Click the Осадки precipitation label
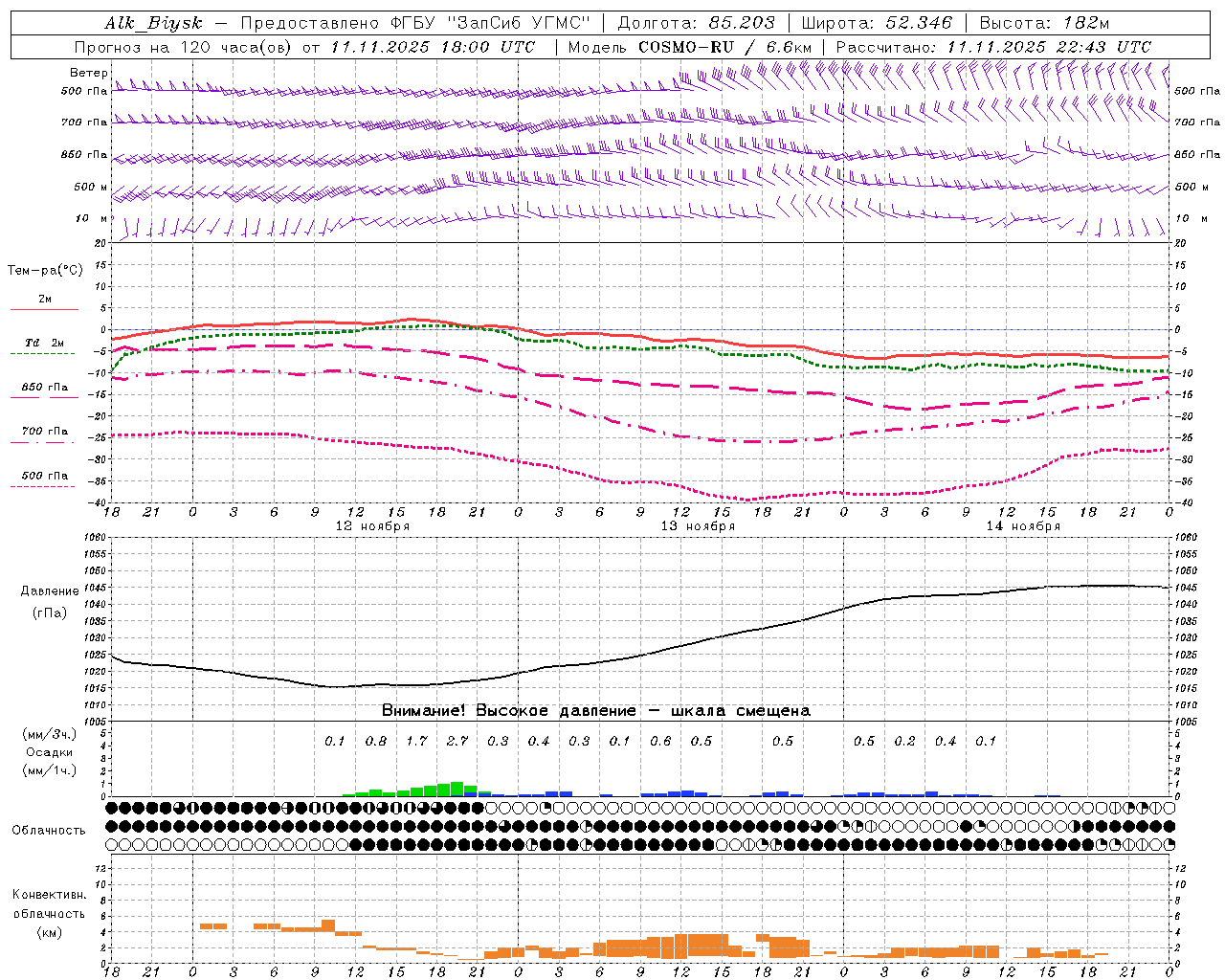The width and height of the screenshot is (1225, 980). (x=50, y=752)
